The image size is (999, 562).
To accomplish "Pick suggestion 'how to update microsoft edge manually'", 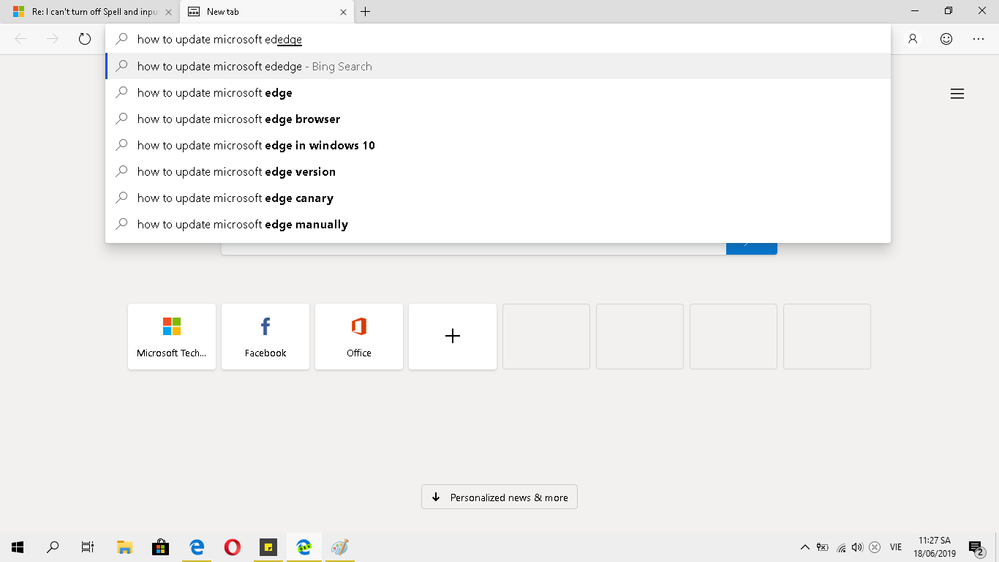I will coord(498,224).
